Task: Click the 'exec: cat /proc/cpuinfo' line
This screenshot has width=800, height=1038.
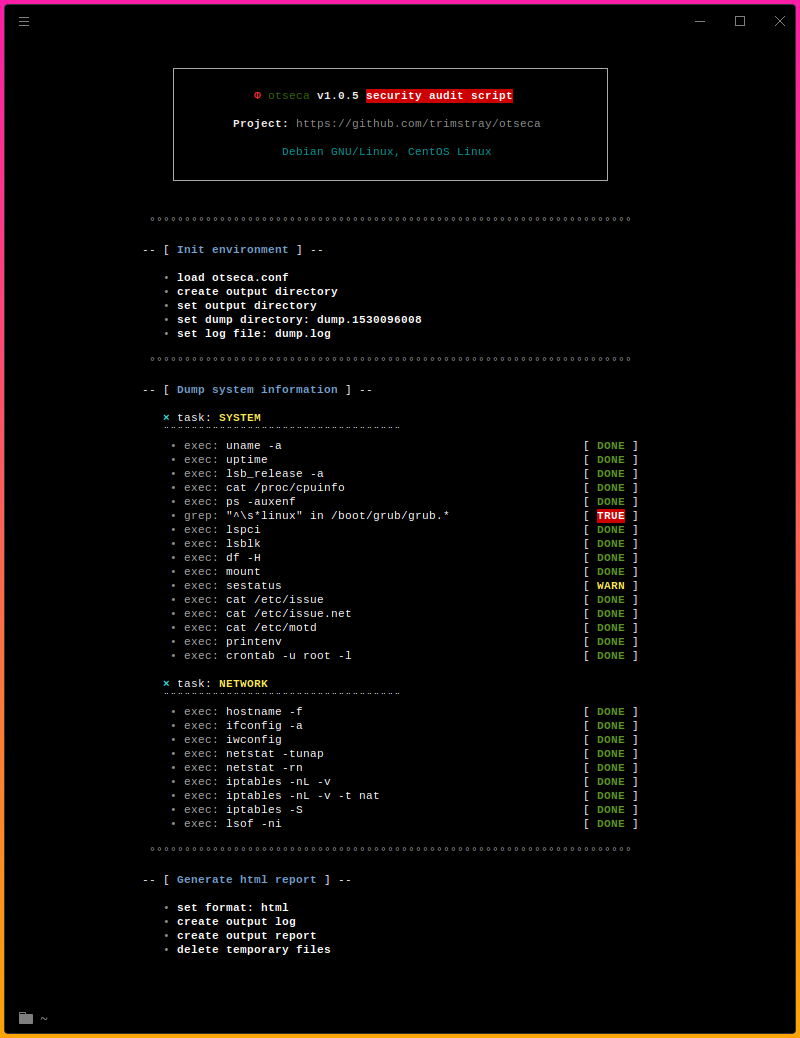Action: point(264,487)
